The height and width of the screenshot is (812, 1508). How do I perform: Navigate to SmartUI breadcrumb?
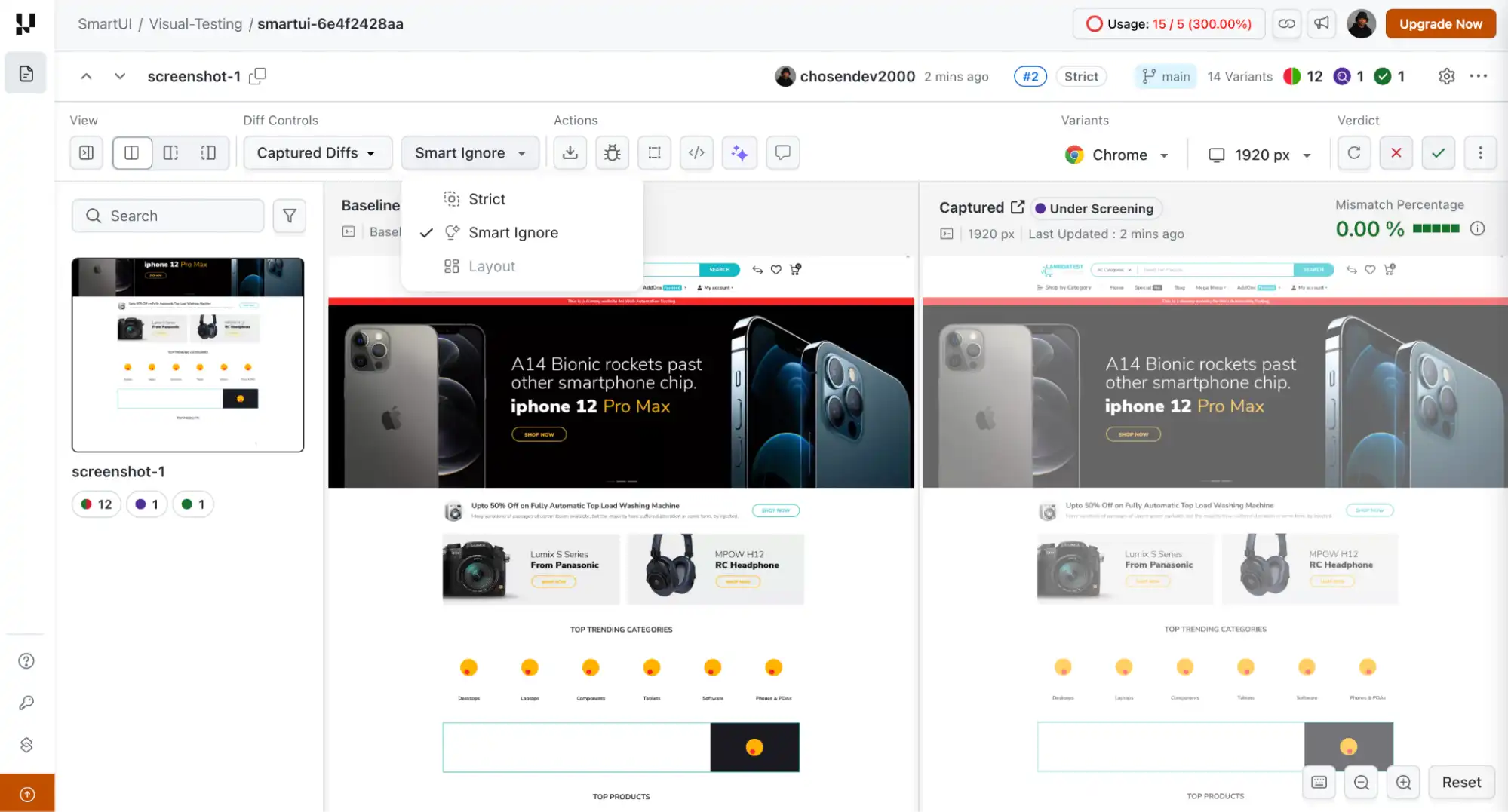coord(105,24)
